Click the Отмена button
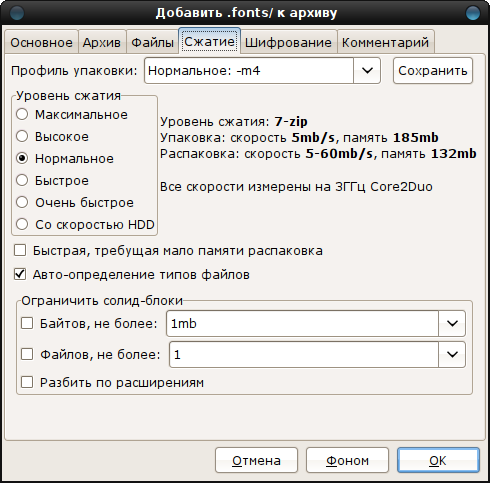Screen dimensions: 490x483 (x=256, y=460)
